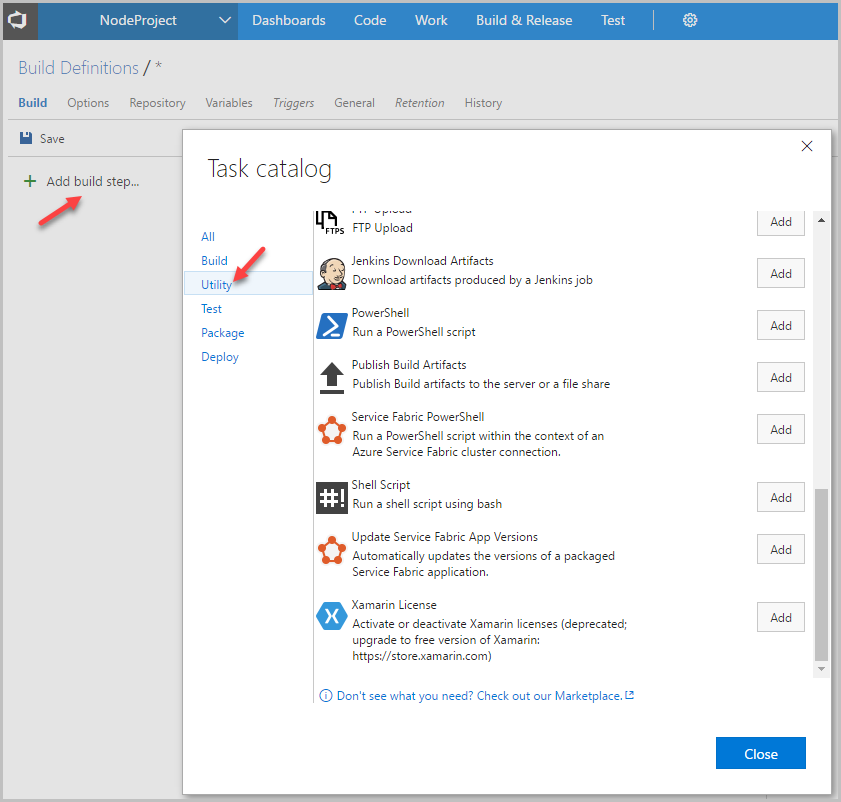Image resolution: width=841 pixels, height=802 pixels.
Task: Add the PowerShell task
Action: (x=781, y=326)
